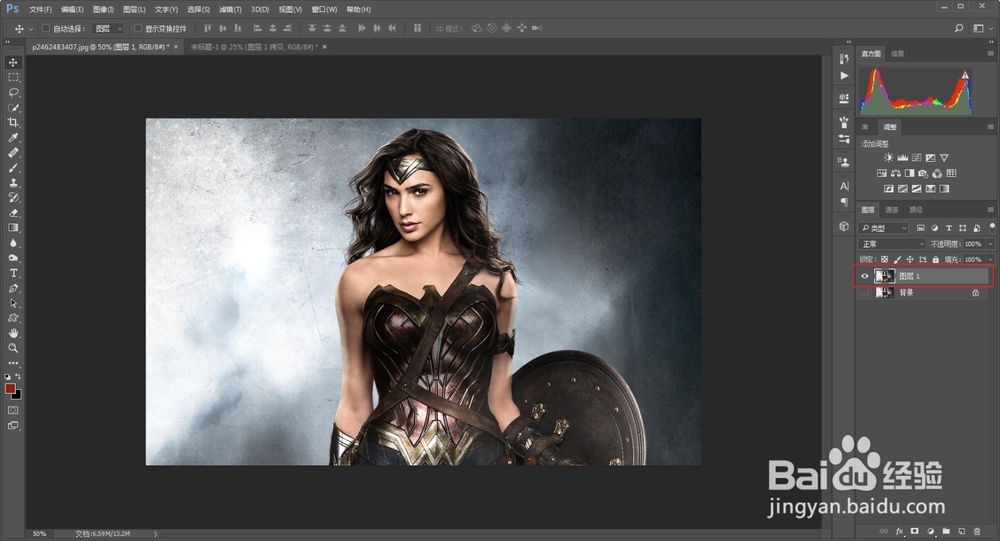Select the Crop tool
This screenshot has height=541, width=1000.
point(13,122)
